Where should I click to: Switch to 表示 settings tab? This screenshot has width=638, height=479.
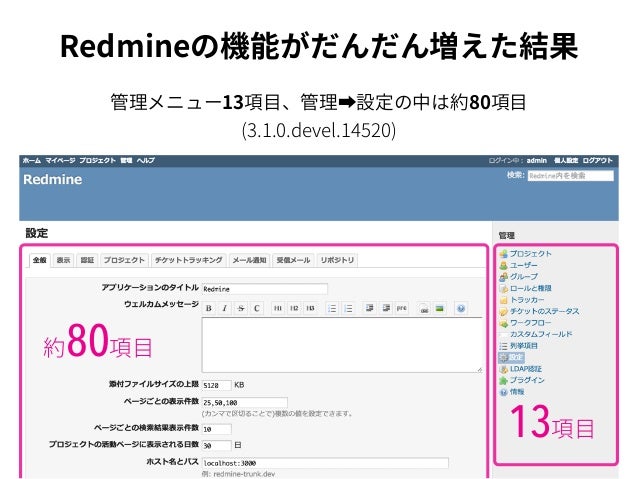tap(63, 260)
